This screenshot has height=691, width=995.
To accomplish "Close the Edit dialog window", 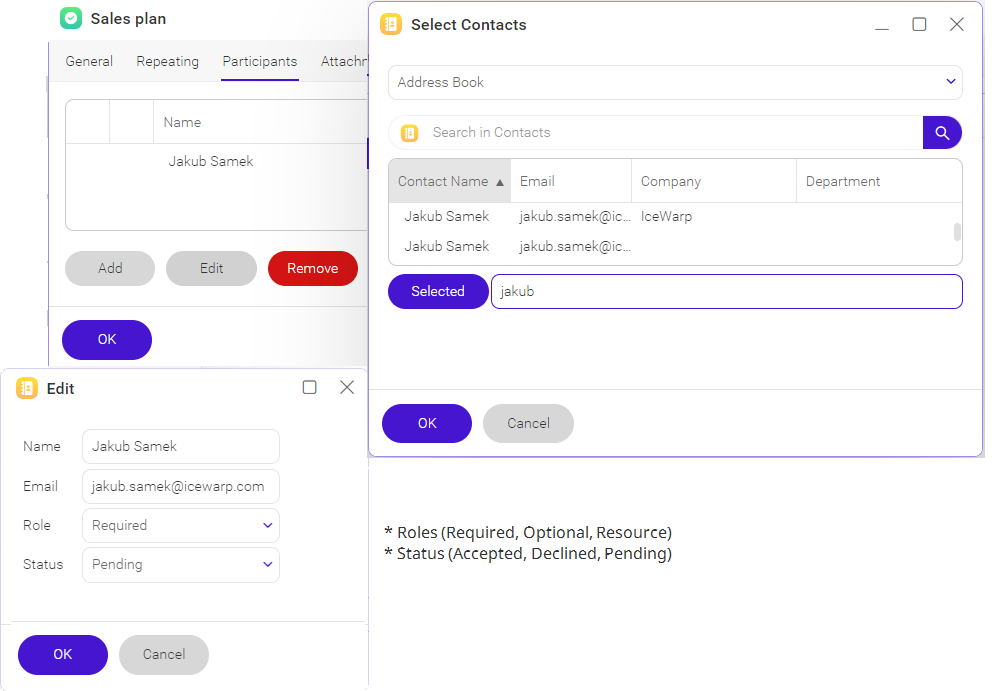I will click(x=347, y=387).
